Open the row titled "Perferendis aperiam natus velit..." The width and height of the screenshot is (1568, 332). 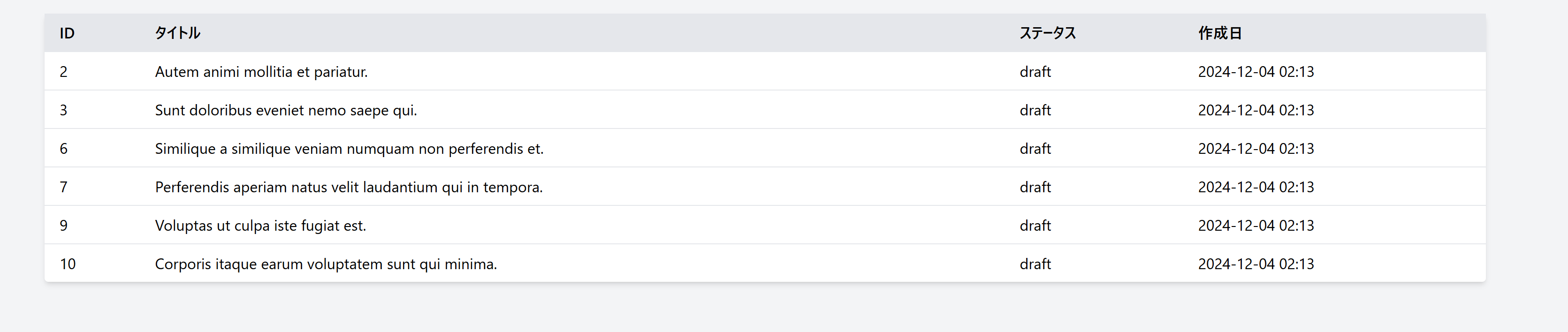349,187
